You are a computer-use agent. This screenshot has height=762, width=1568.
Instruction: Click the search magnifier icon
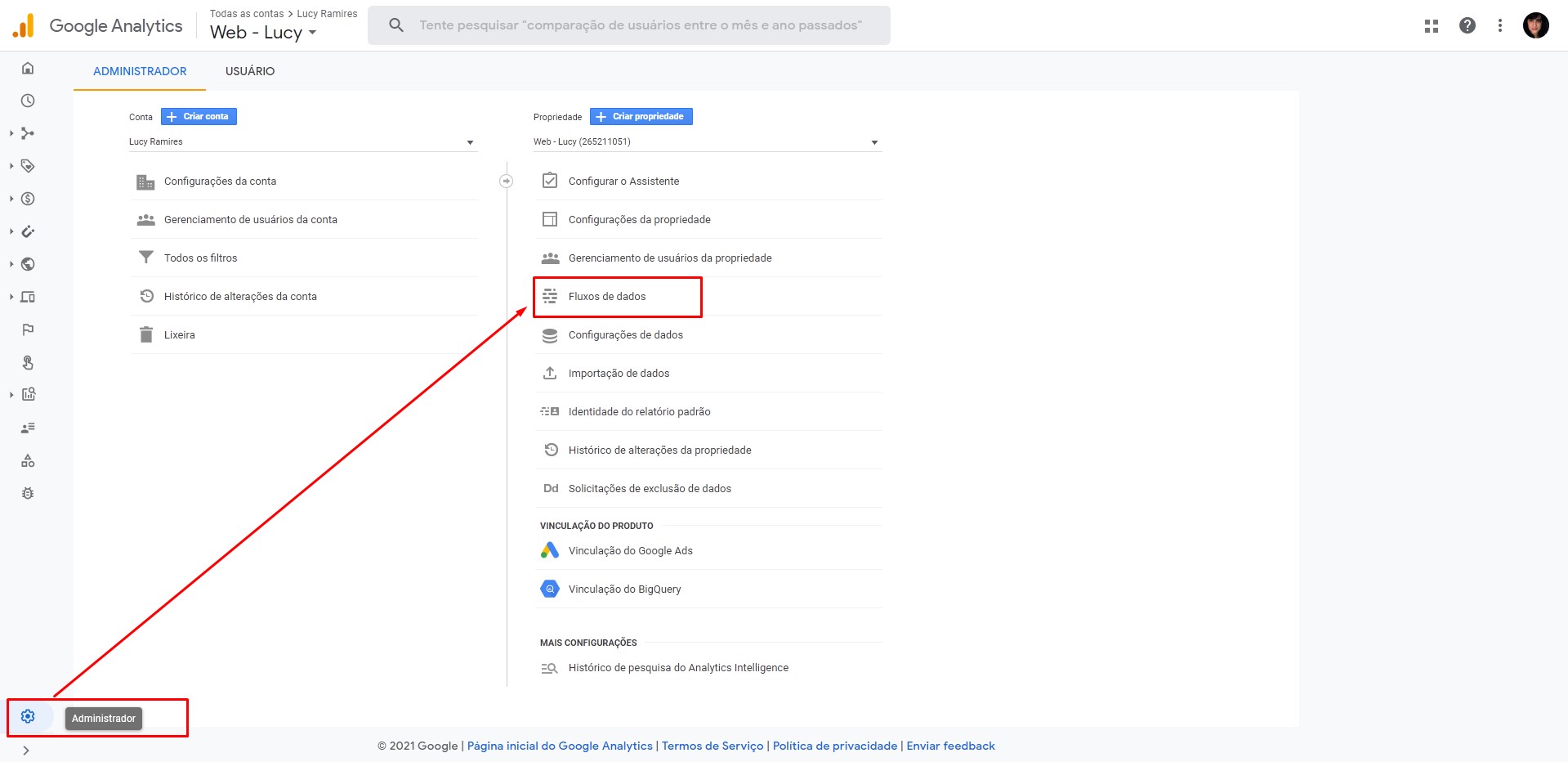tap(396, 25)
